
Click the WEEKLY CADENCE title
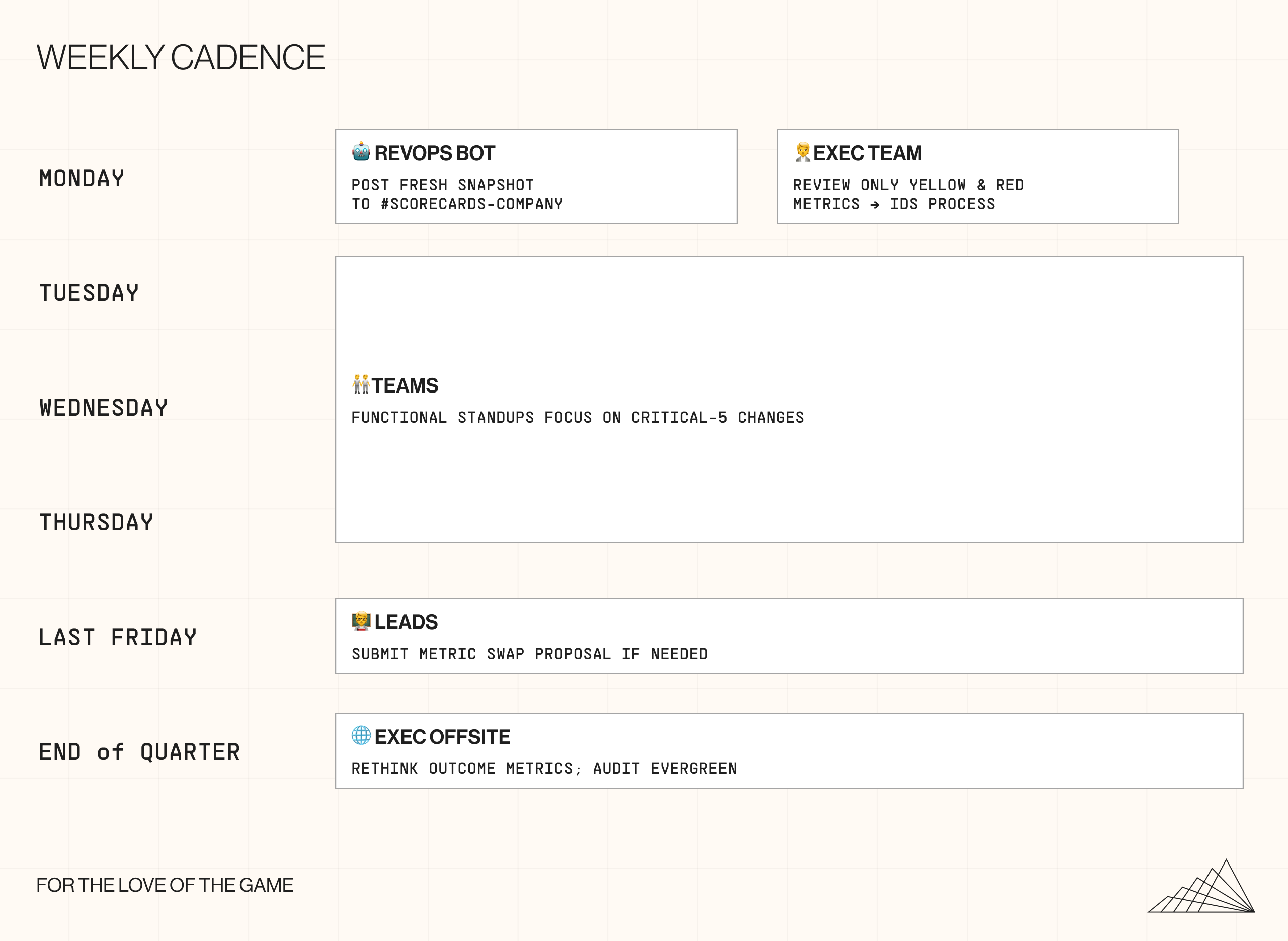[181, 57]
